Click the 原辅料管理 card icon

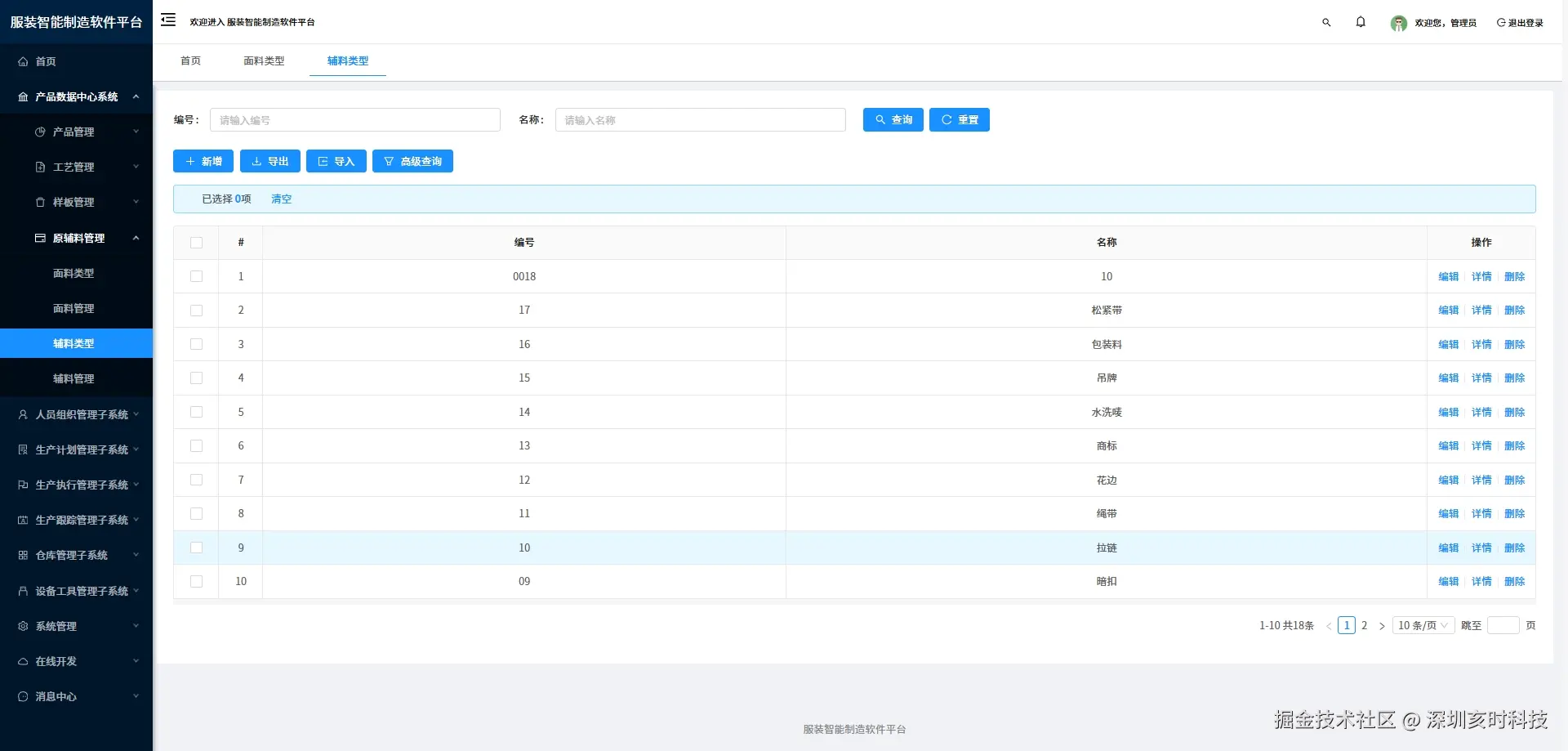pyautogui.click(x=40, y=238)
